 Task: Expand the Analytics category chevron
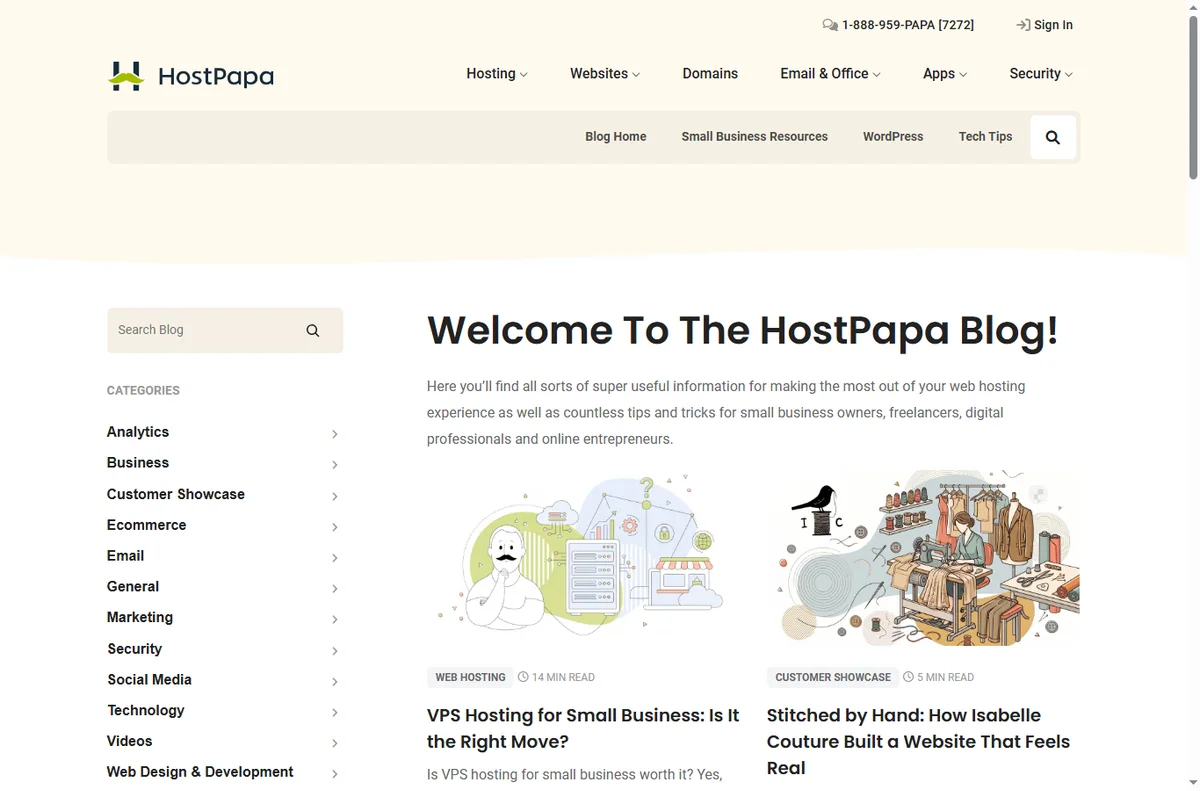tap(335, 434)
